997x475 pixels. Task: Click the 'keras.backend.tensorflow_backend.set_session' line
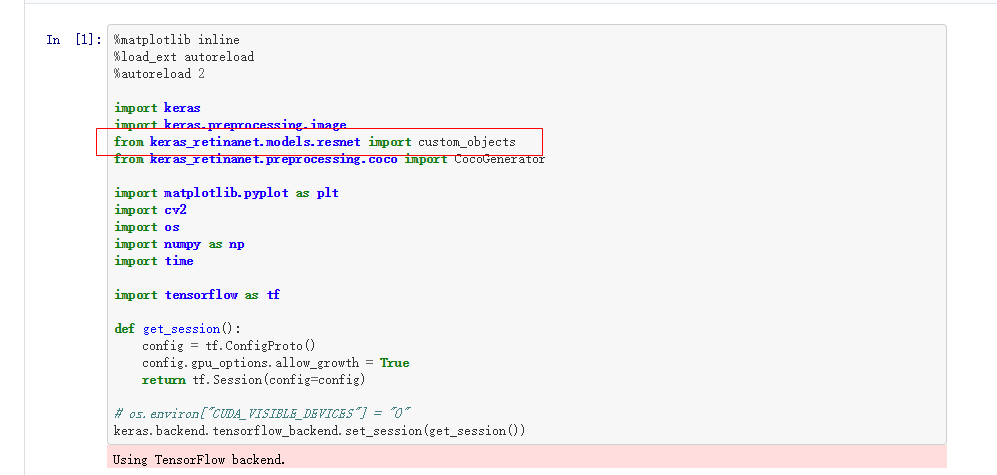click(320, 431)
